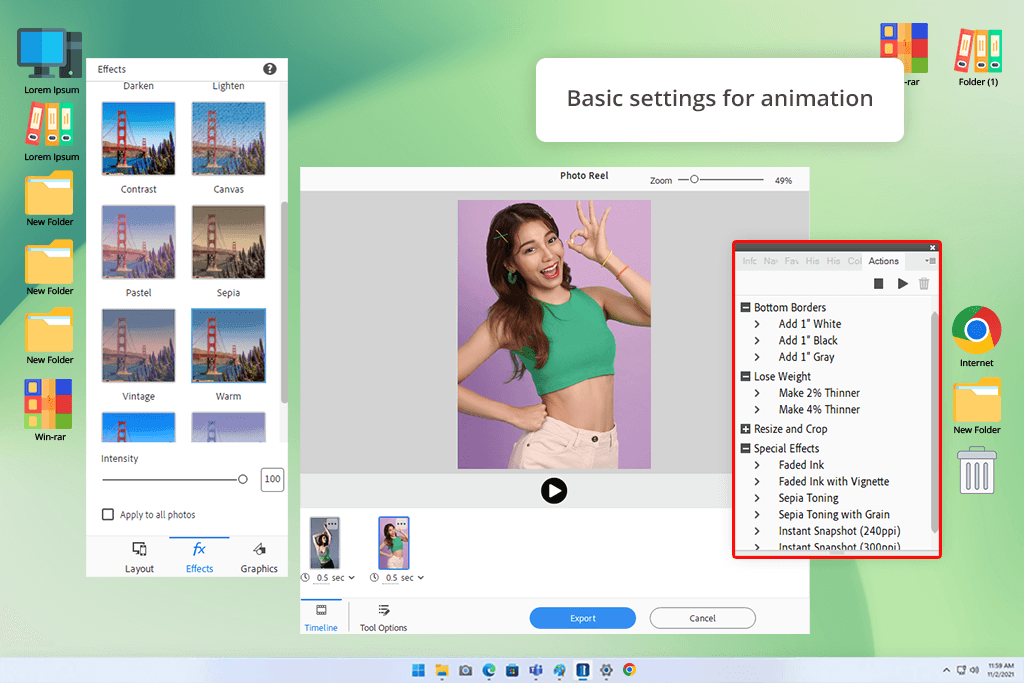
Task: Delete action using the trash icon
Action: pyautogui.click(x=924, y=284)
